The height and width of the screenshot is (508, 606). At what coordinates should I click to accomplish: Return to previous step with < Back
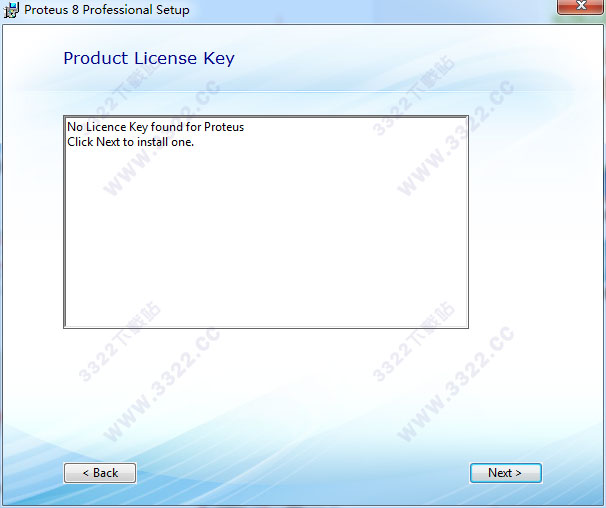pyautogui.click(x=100, y=473)
